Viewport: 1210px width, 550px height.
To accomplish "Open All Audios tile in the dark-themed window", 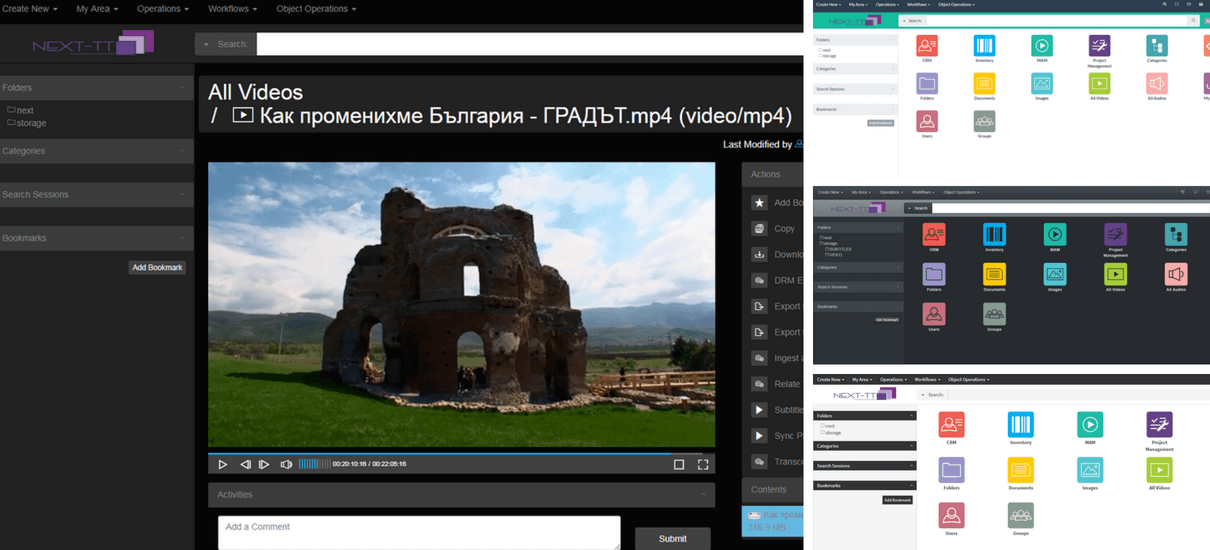I will (1176, 276).
